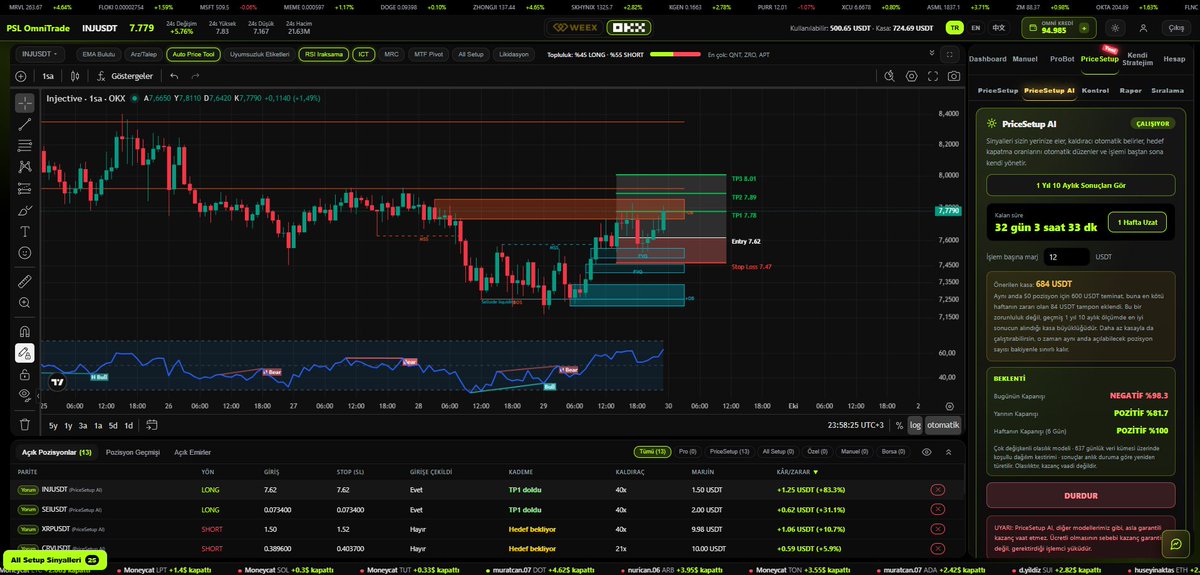This screenshot has width=1200, height=575.
Task: Add a symbol to compare via plus icon
Action: point(23,75)
